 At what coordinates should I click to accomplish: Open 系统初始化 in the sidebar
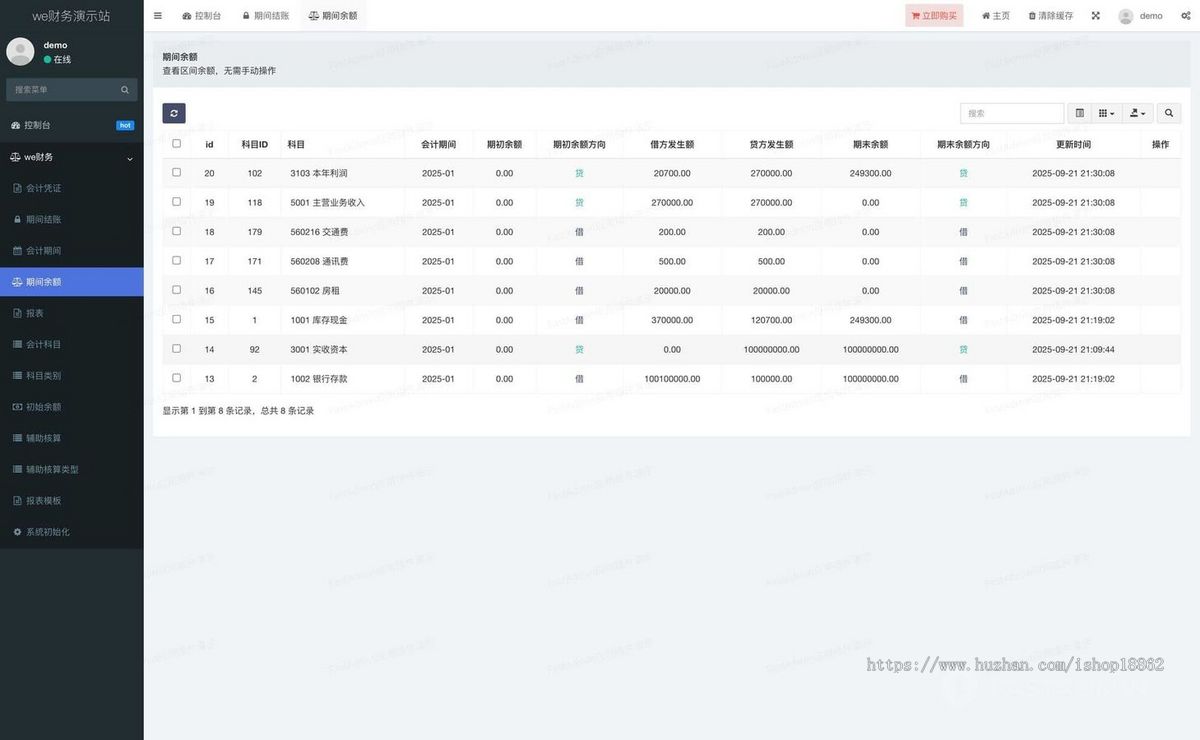72,532
